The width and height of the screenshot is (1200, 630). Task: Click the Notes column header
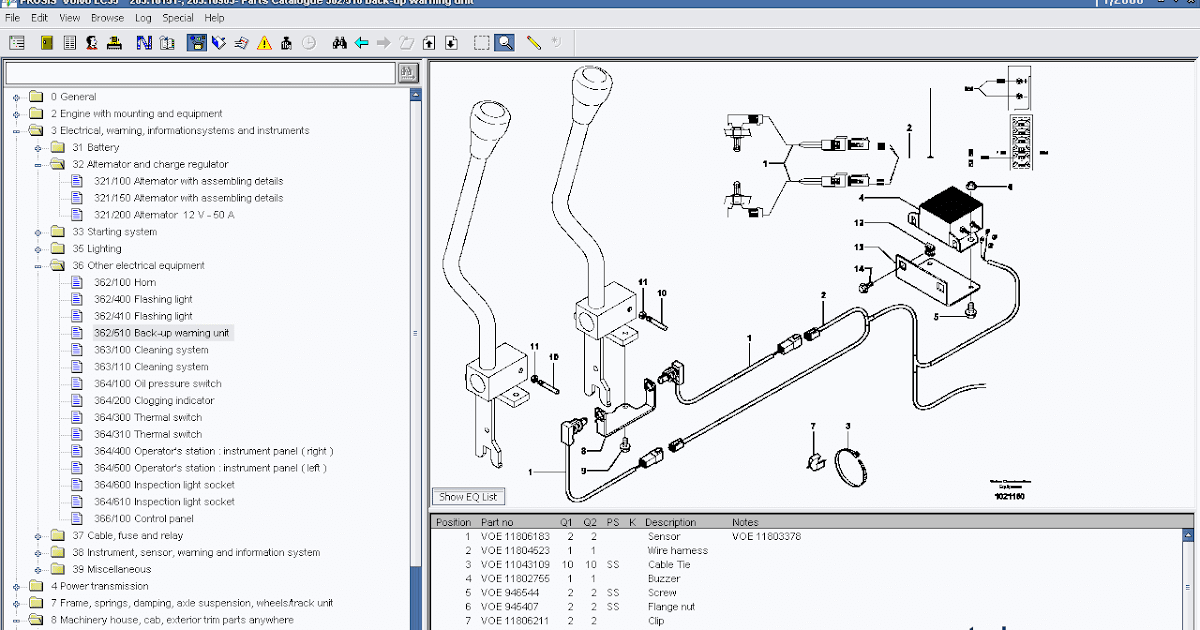[745, 522]
